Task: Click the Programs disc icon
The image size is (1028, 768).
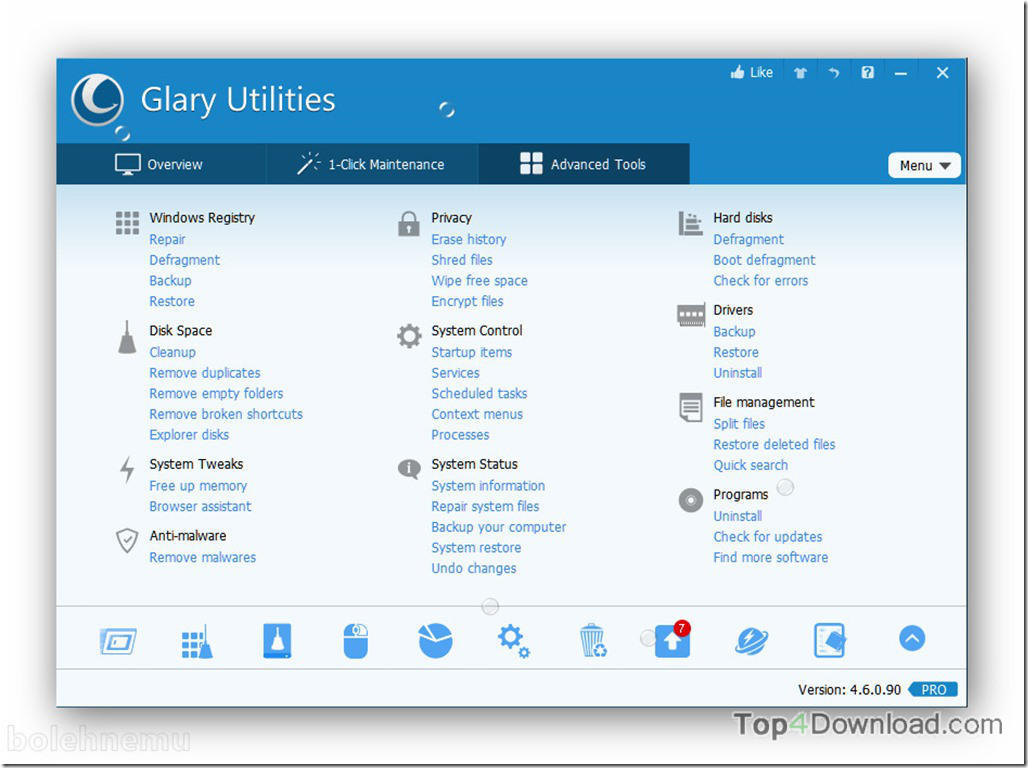Action: (x=690, y=500)
